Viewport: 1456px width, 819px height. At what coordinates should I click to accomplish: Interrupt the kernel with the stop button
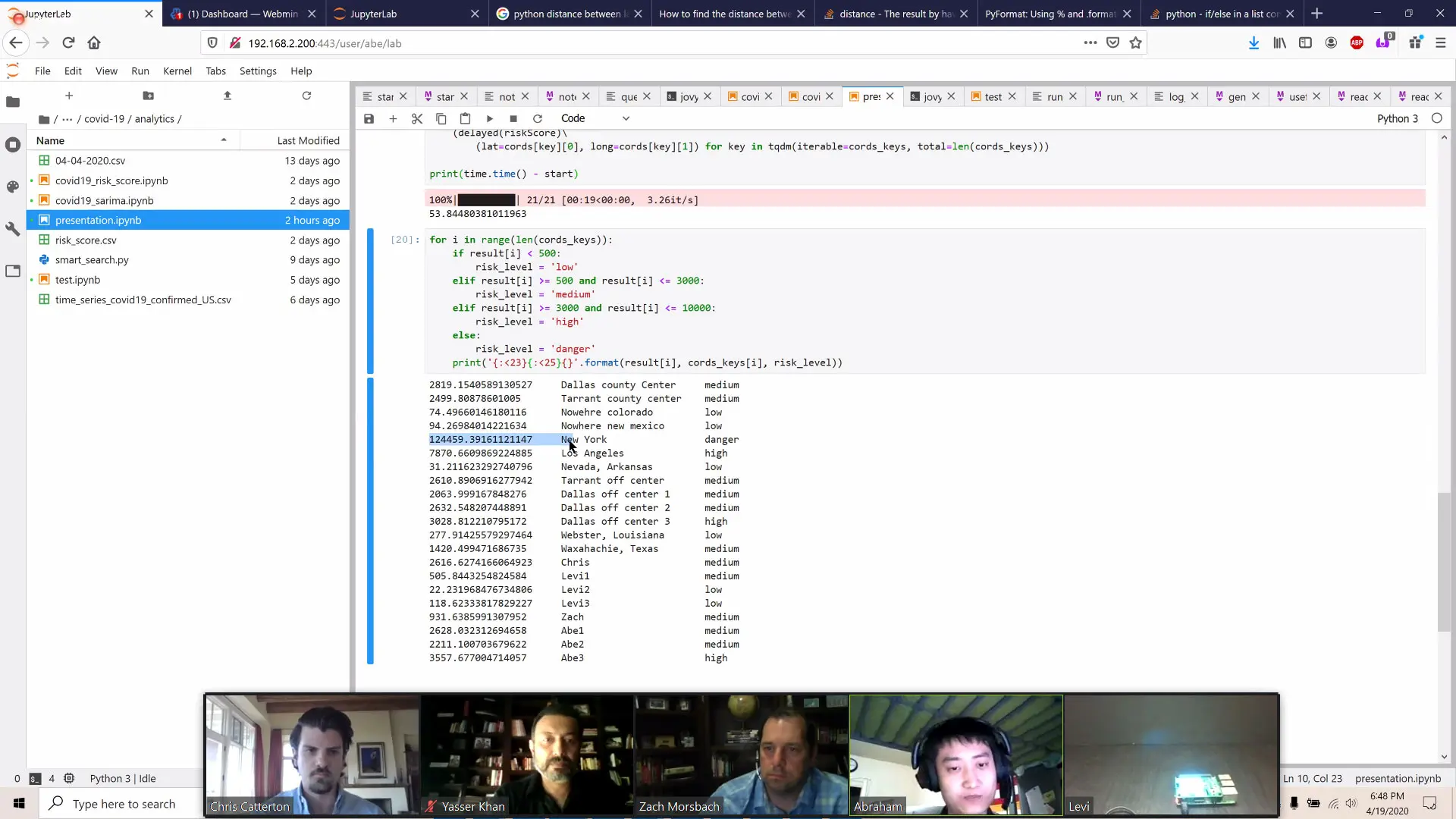click(513, 118)
